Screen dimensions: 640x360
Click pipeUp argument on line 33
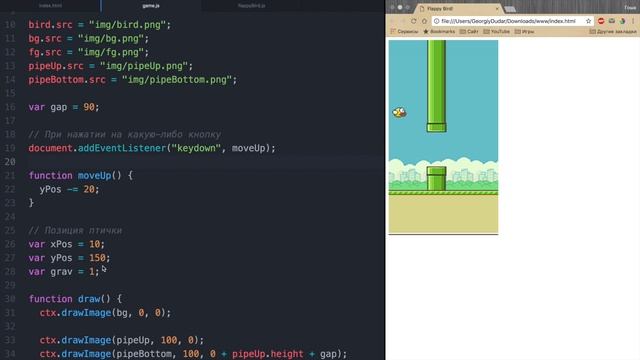point(133,340)
